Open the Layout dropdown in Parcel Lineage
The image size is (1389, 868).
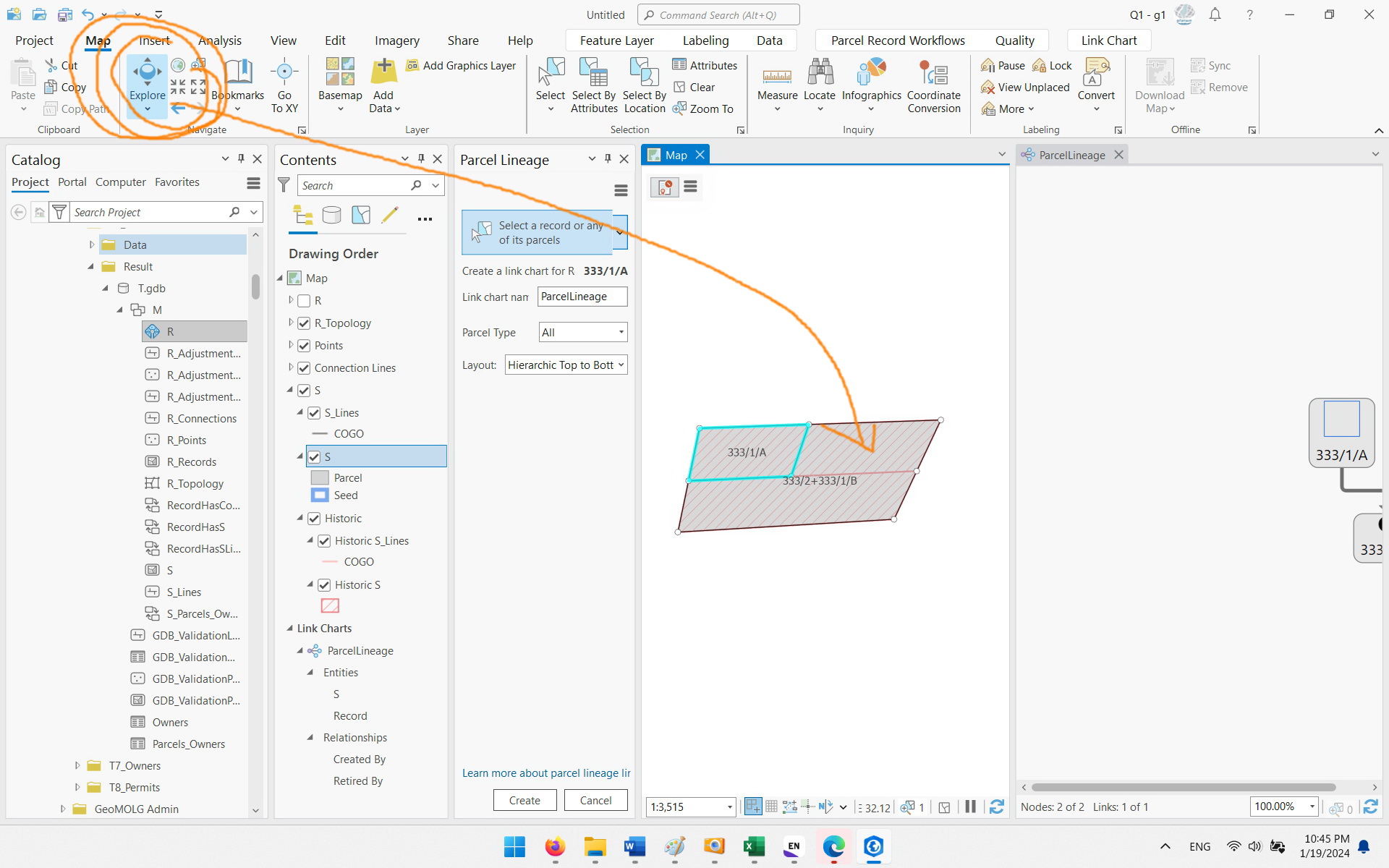click(x=619, y=365)
